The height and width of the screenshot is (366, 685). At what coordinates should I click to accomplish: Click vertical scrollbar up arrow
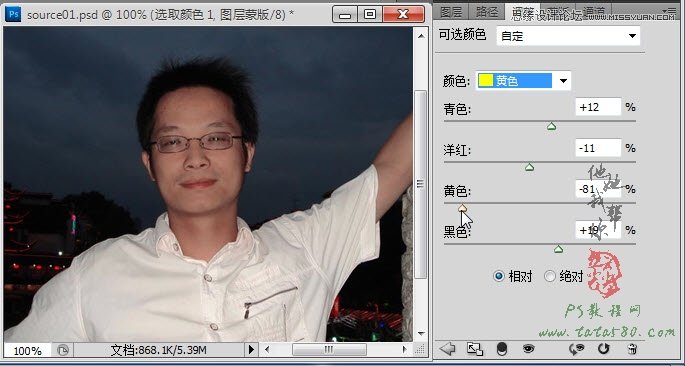click(x=421, y=37)
